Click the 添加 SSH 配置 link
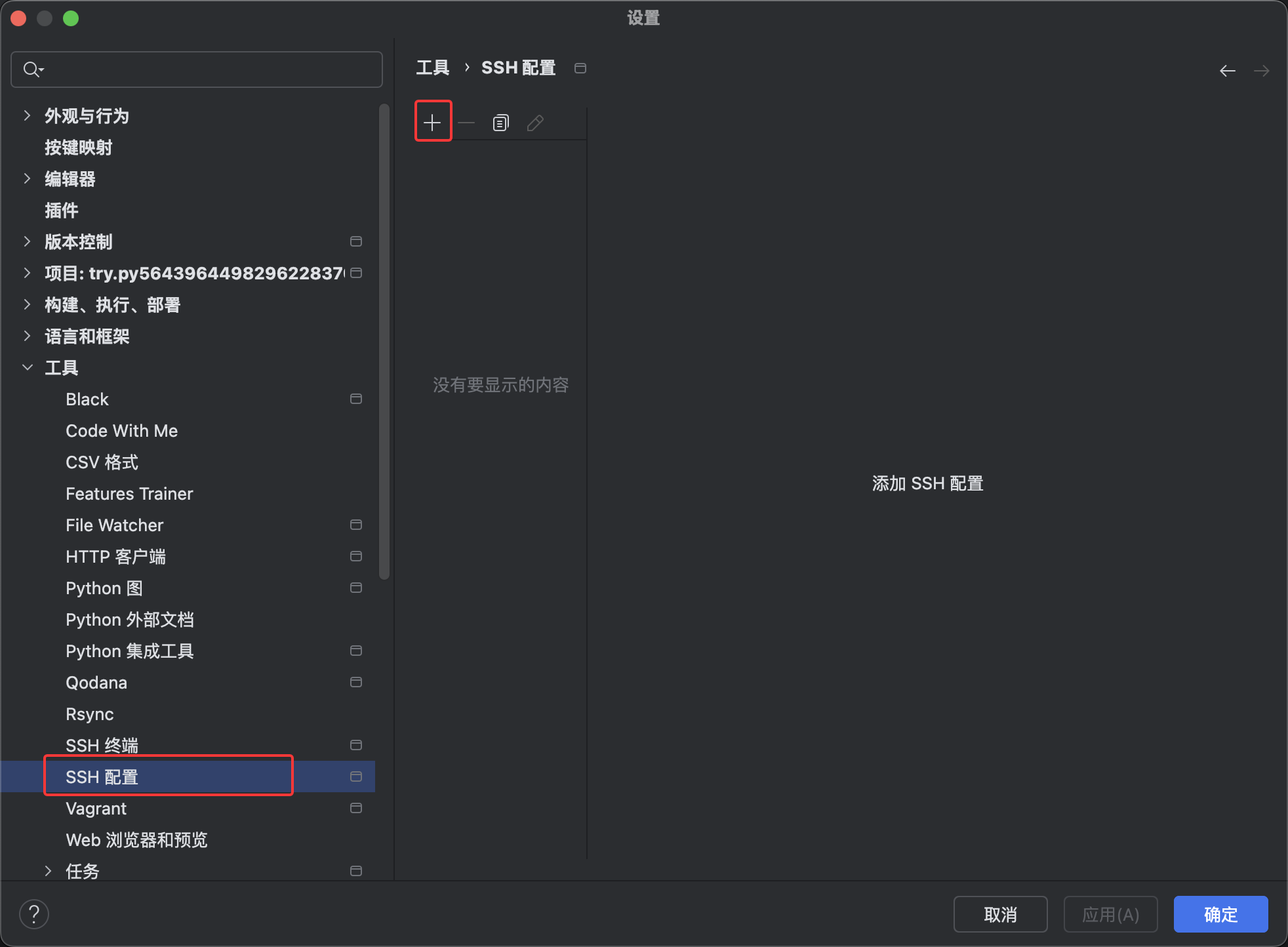This screenshot has height=947, width=1288. click(927, 483)
